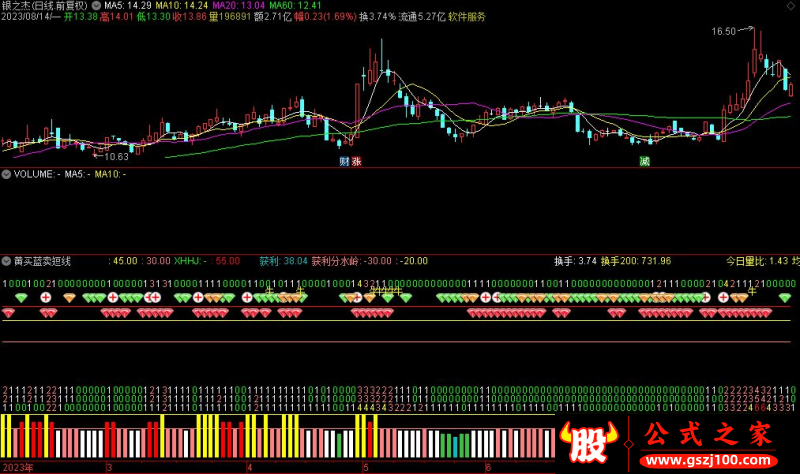
Task: Expand the VOLUME indicator panel menu
Action: point(6,174)
